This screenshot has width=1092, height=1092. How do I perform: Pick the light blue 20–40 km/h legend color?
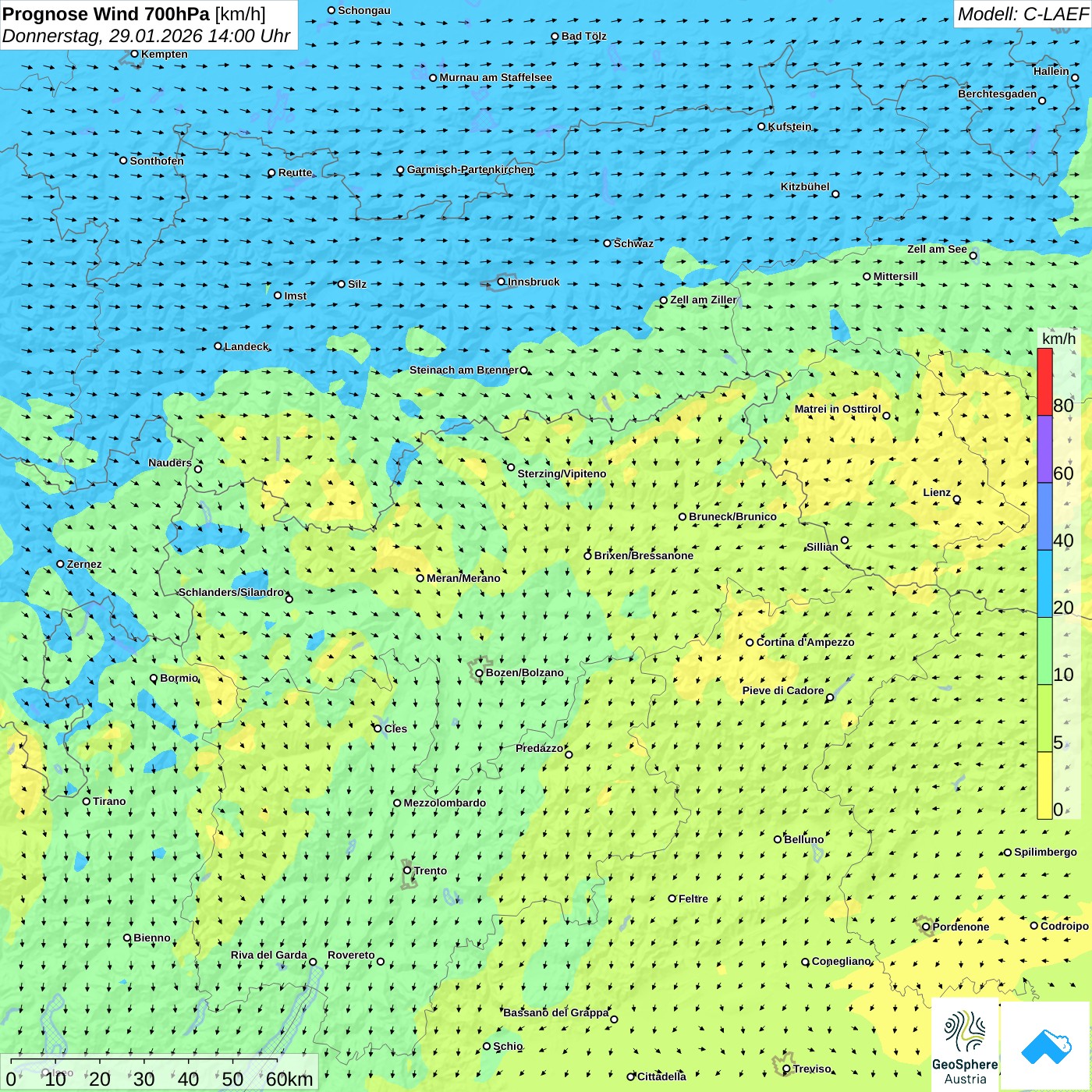[1044, 584]
